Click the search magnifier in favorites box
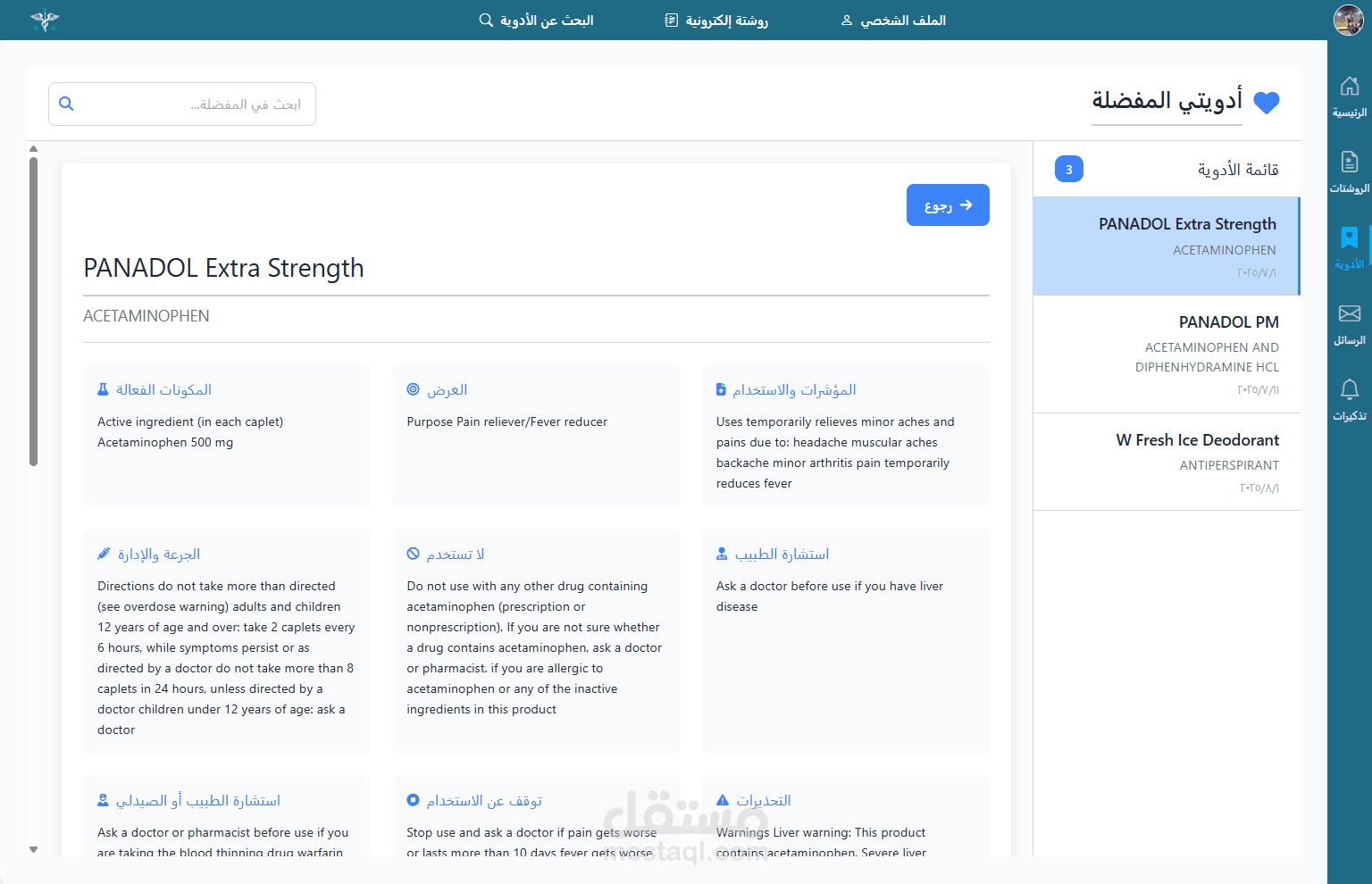This screenshot has width=1372, height=884. click(66, 104)
